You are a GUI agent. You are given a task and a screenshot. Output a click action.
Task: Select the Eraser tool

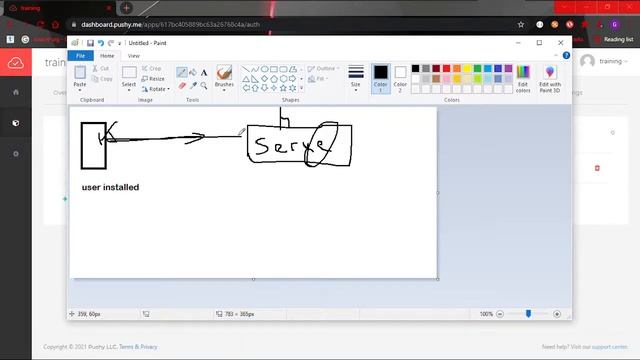[x=182, y=85]
